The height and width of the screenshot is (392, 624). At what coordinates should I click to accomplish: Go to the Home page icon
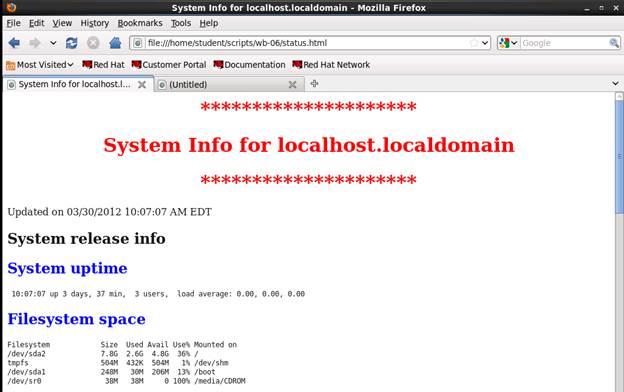[115, 43]
